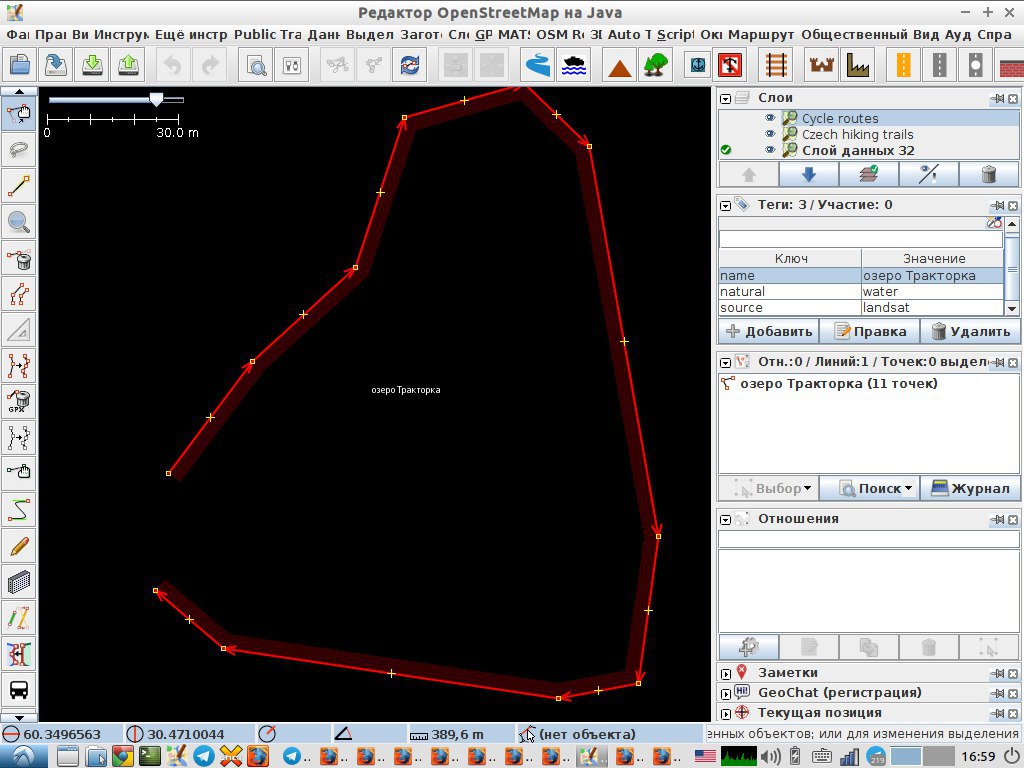Pin the GeoChat panel

pyautogui.click(x=997, y=694)
